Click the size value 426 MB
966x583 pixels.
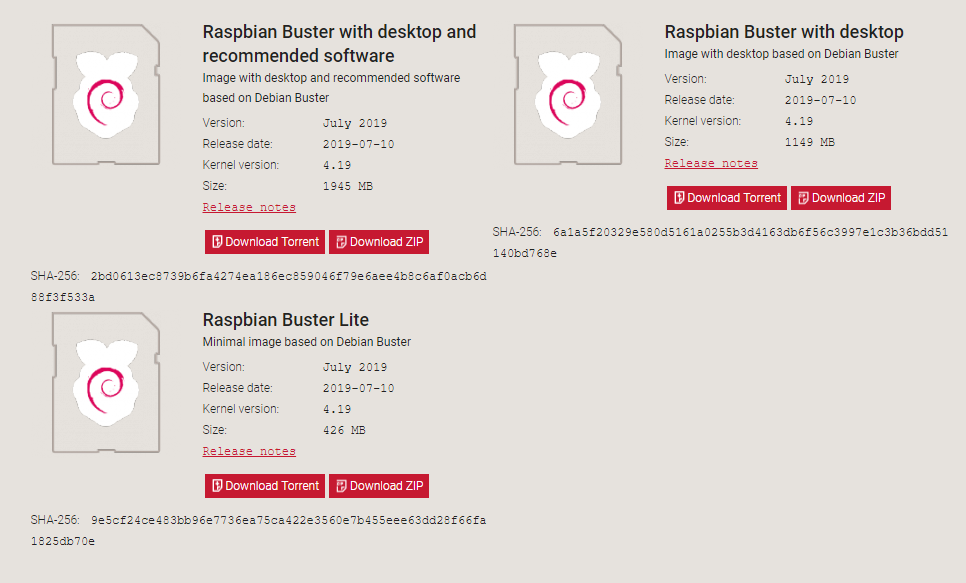point(344,430)
